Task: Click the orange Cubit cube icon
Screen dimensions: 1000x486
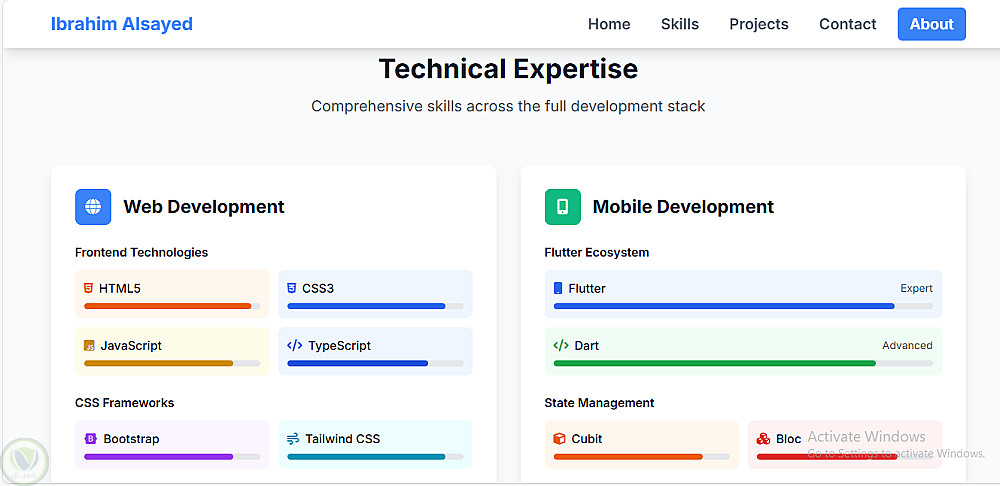Action: pos(559,439)
